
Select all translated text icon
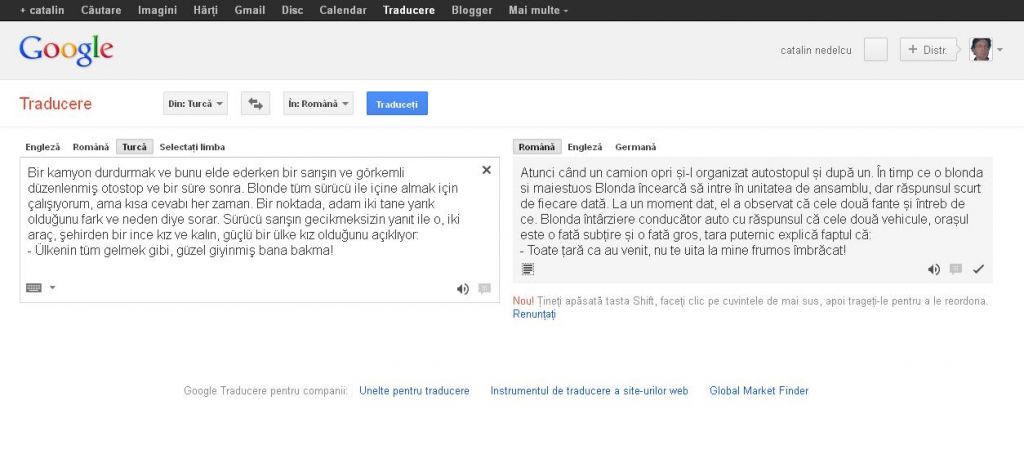click(x=528, y=268)
